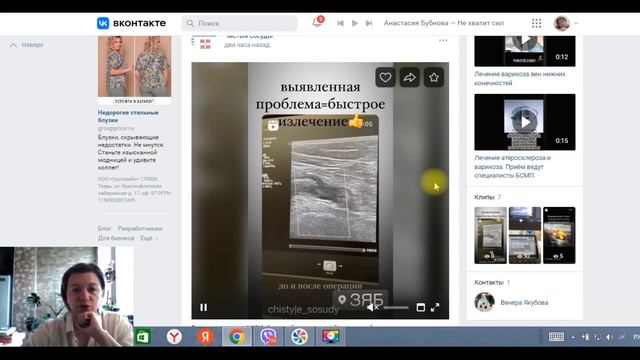Open the notifications bell
Image resolution: width=640 pixels, height=360 pixels.
(317, 22)
